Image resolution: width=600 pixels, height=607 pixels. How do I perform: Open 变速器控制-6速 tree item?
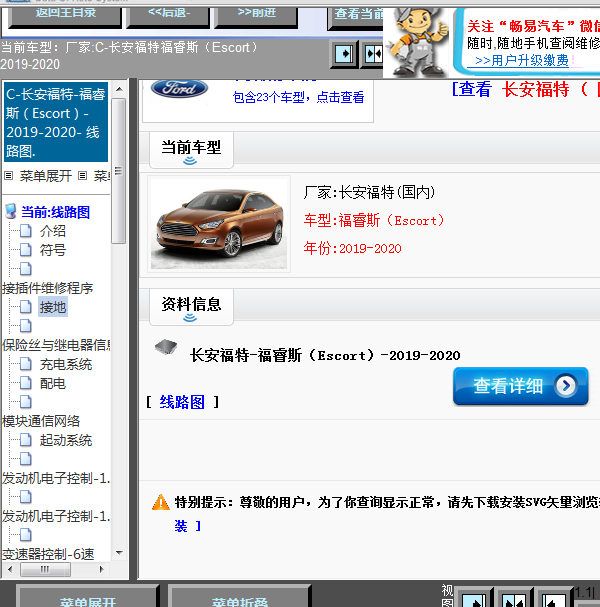(x=48, y=554)
